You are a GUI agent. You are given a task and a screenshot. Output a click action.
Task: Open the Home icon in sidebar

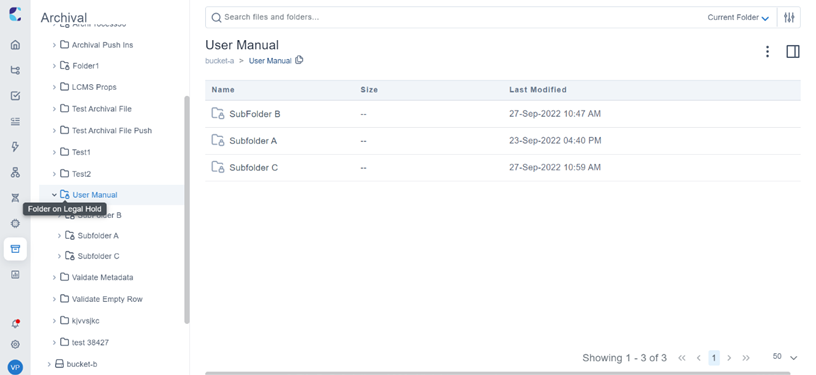pos(15,45)
